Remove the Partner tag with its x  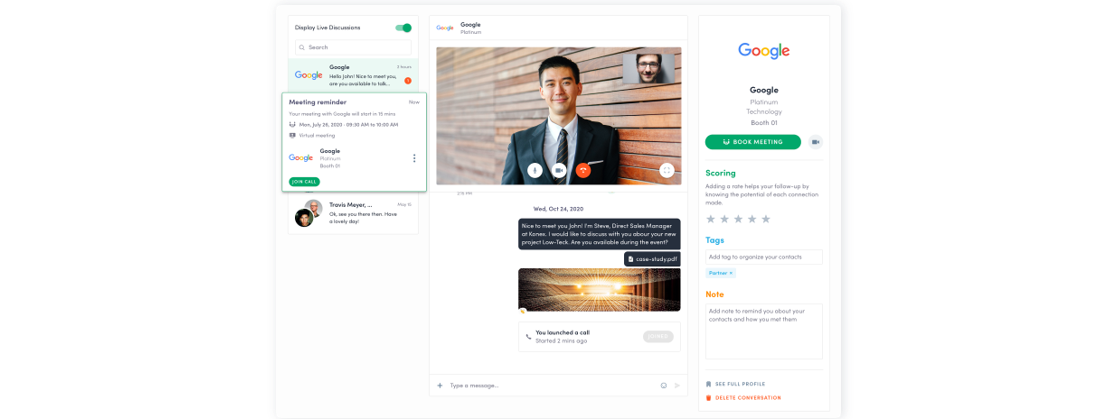(731, 273)
